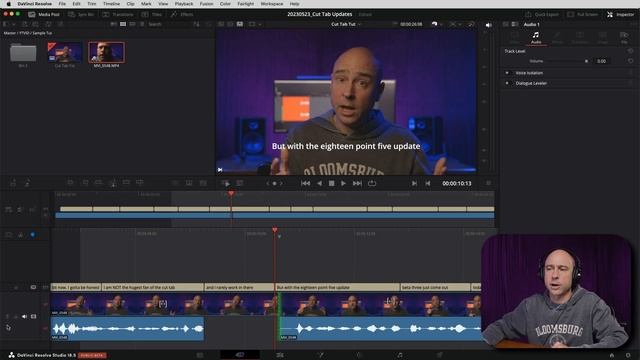Open the DaVinci Resolve app menu
640x360 pixels.
[x=35, y=4]
